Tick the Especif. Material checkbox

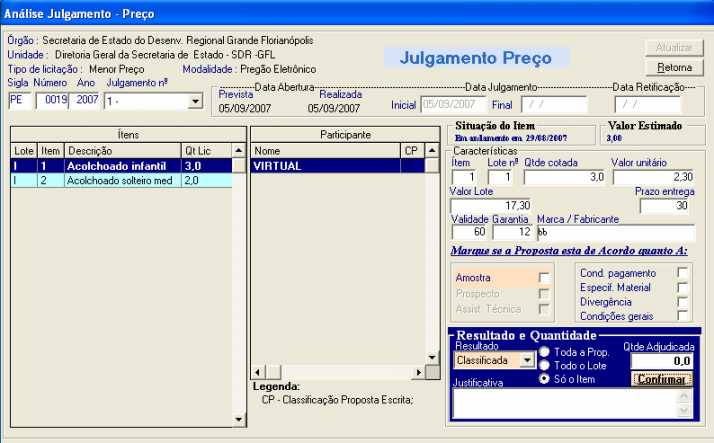tap(682, 287)
